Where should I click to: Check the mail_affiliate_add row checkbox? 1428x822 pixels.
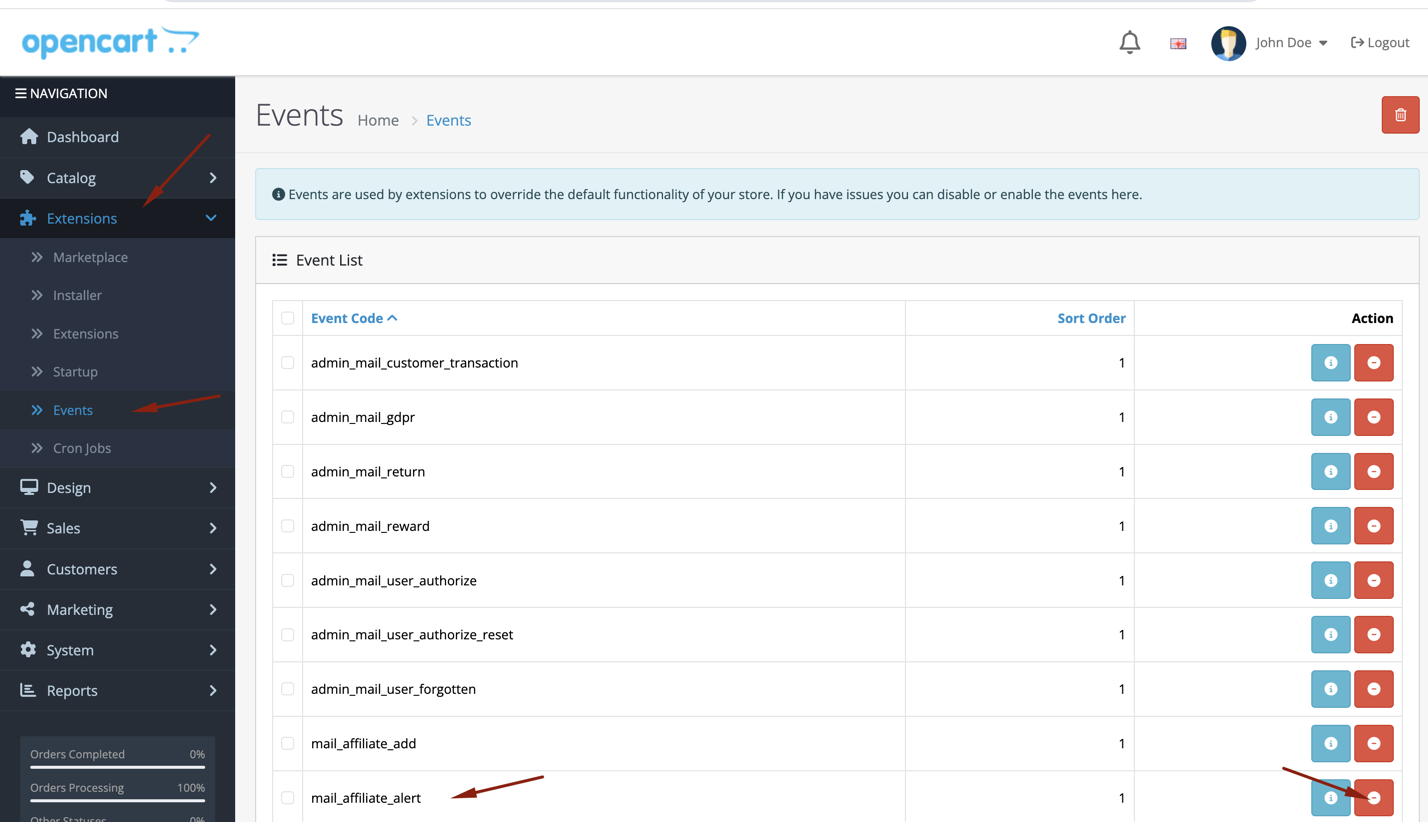(x=288, y=743)
